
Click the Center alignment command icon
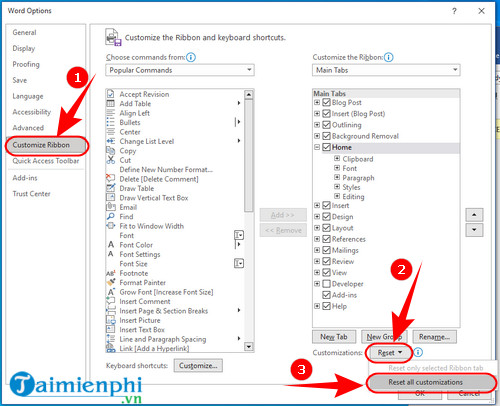[x=110, y=132]
